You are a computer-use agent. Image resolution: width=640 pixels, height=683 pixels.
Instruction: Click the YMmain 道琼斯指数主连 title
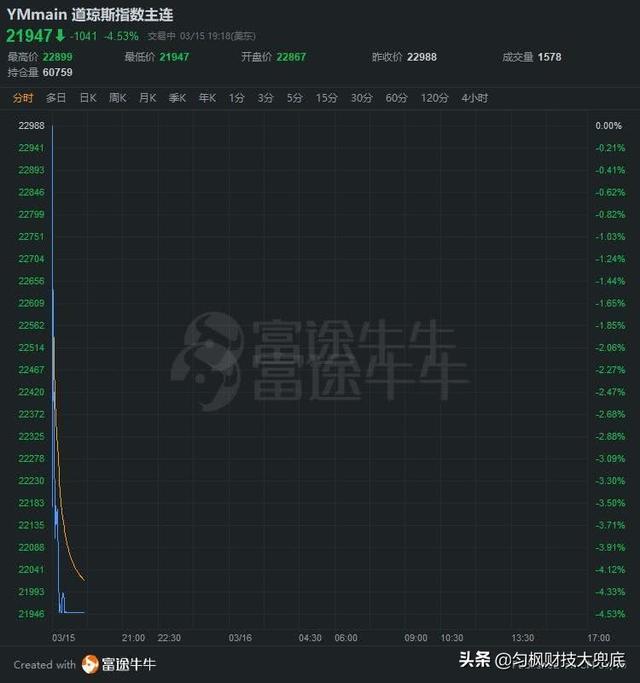[90, 15]
